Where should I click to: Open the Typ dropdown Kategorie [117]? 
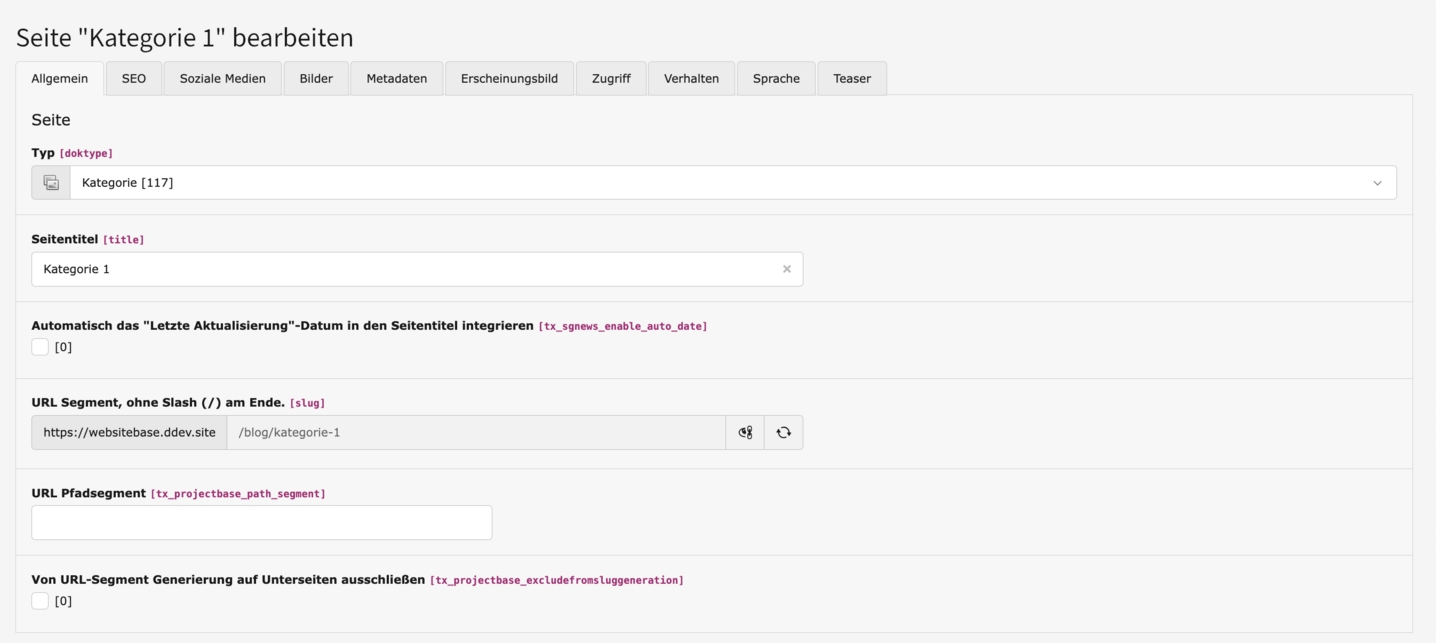[720, 183]
